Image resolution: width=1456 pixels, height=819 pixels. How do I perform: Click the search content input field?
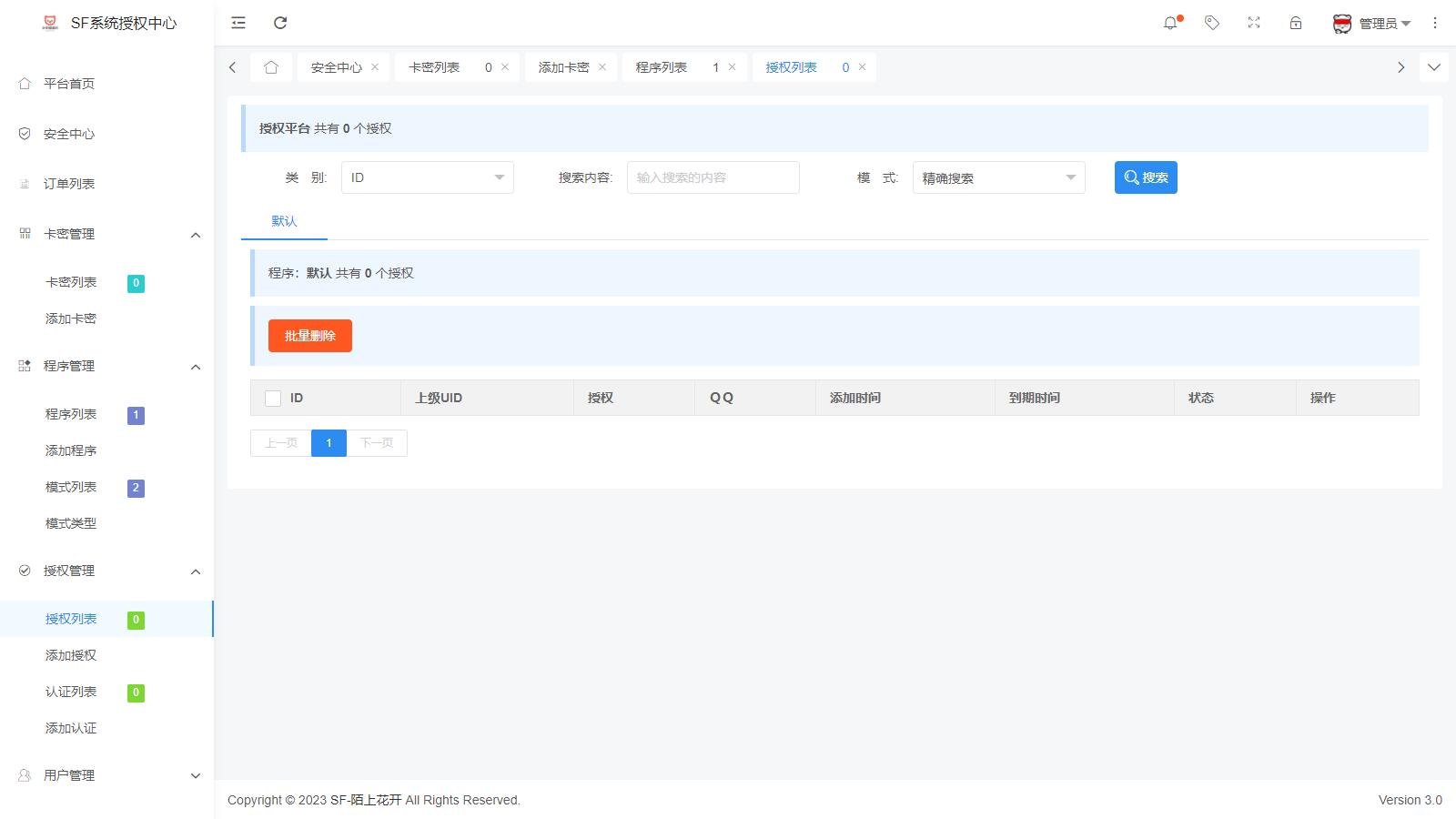point(713,177)
